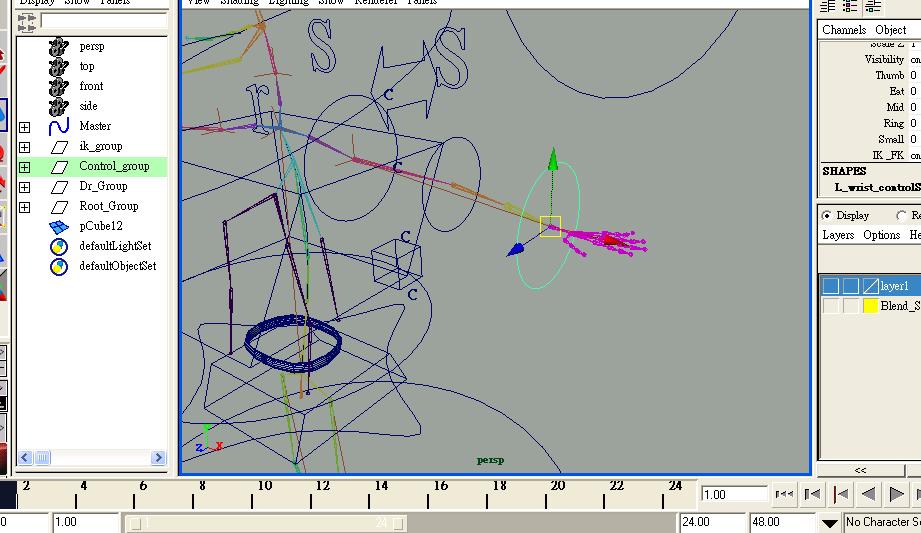Expand the Root_Group node
The height and width of the screenshot is (533, 921).
click(x=25, y=207)
